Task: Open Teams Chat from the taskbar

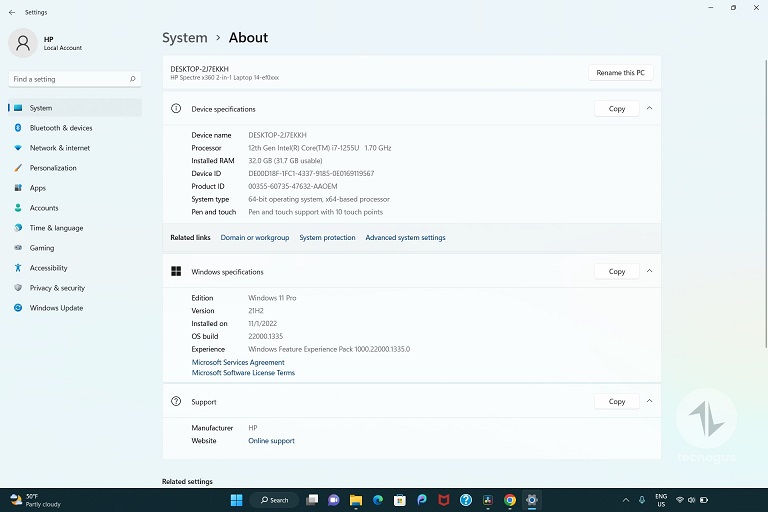Action: pyautogui.click(x=334, y=500)
